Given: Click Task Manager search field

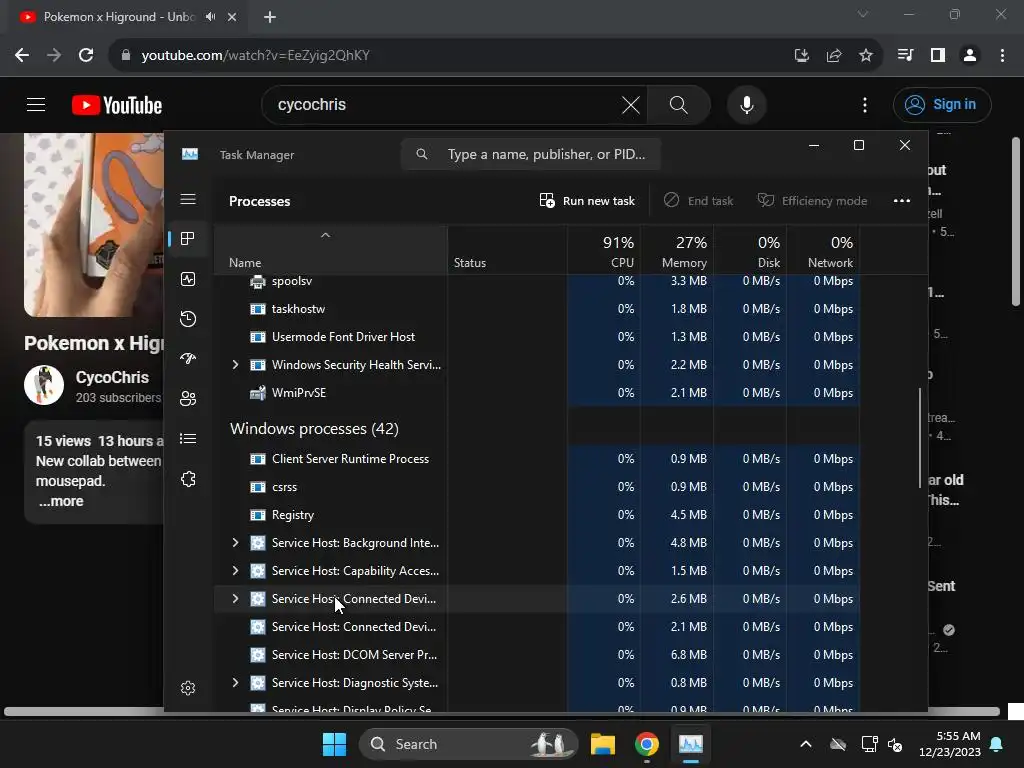Looking at the screenshot, I should pyautogui.click(x=531, y=154).
